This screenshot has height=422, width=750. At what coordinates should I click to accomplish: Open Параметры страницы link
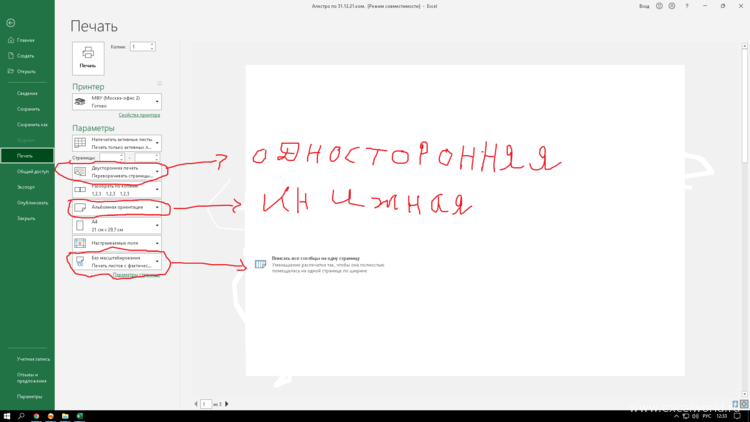click(136, 275)
